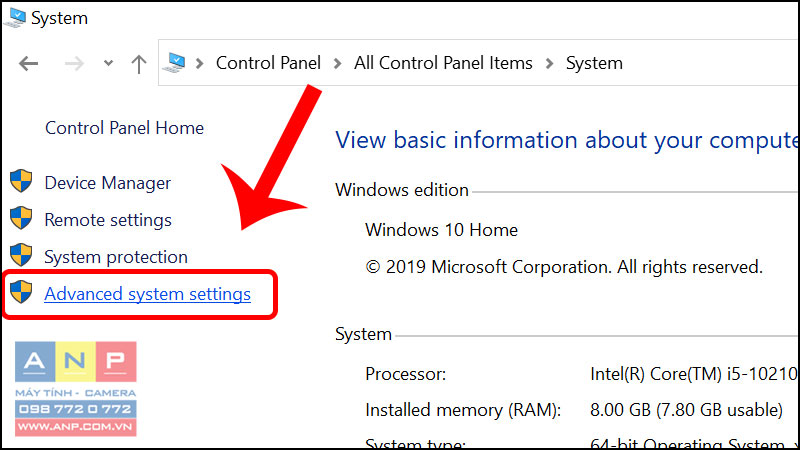Click the Back arrow in navigation bar
800x450 pixels.
coord(29,64)
